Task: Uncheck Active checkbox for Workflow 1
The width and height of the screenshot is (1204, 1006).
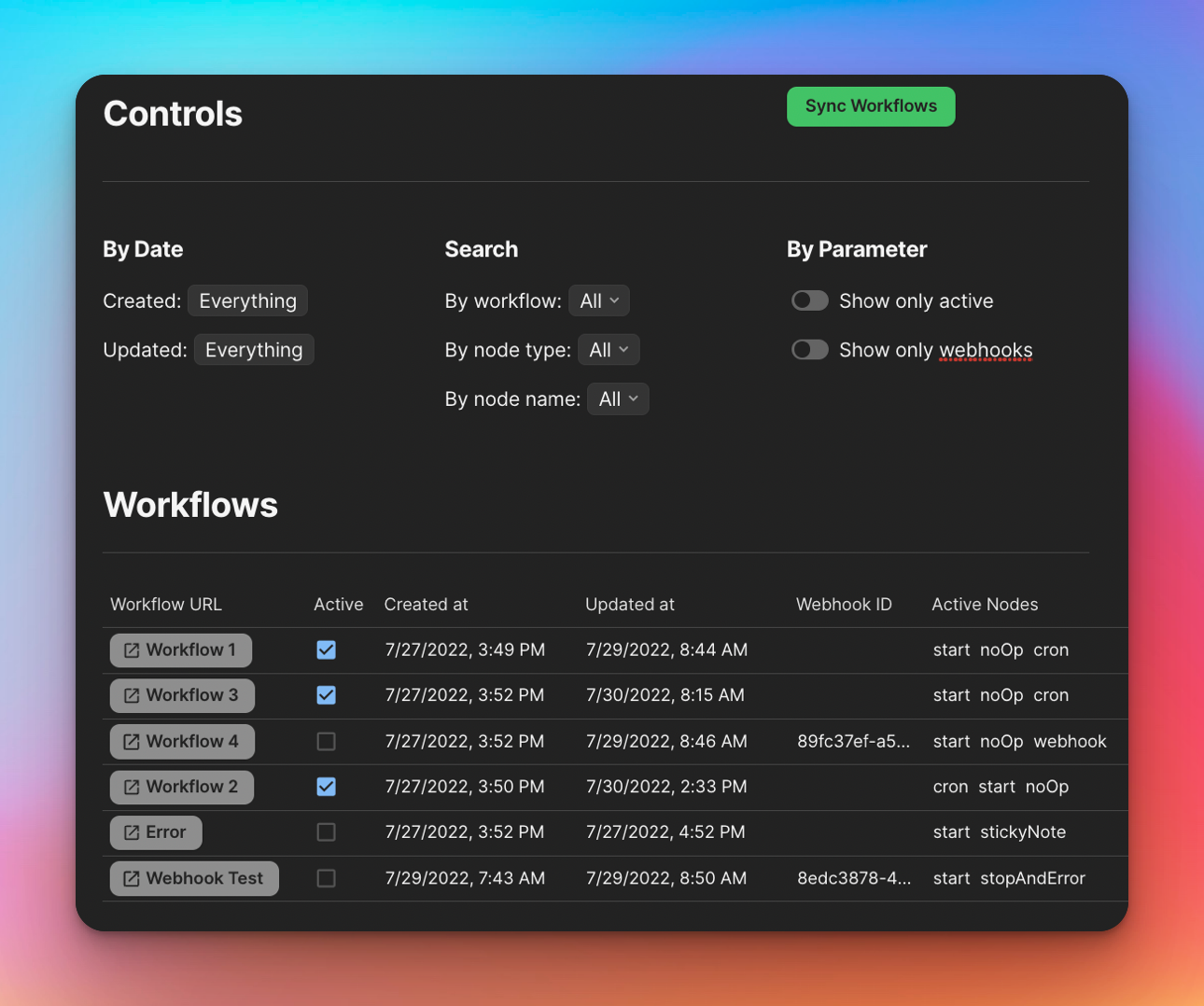Action: [326, 650]
